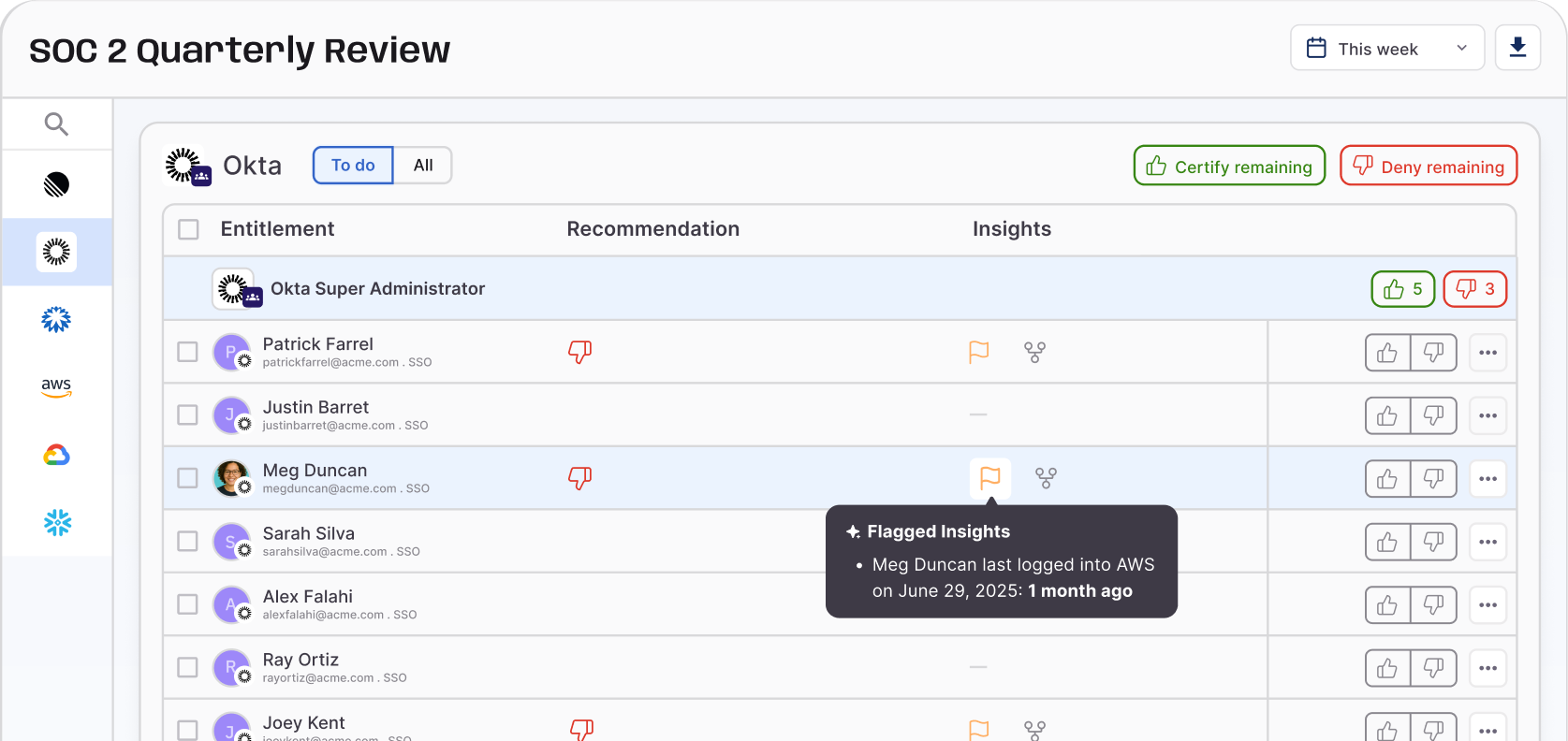Switch to the All tab

[x=423, y=166]
